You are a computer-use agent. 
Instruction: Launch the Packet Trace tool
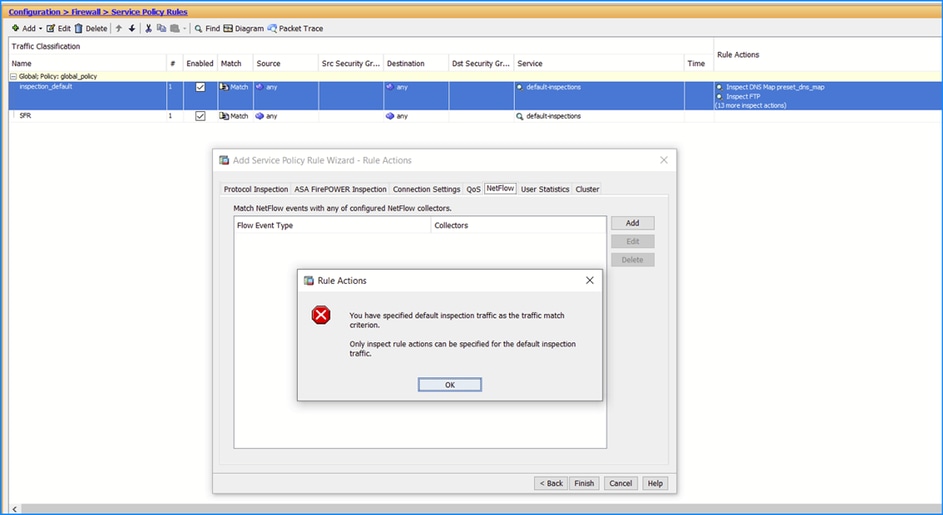[x=295, y=28]
